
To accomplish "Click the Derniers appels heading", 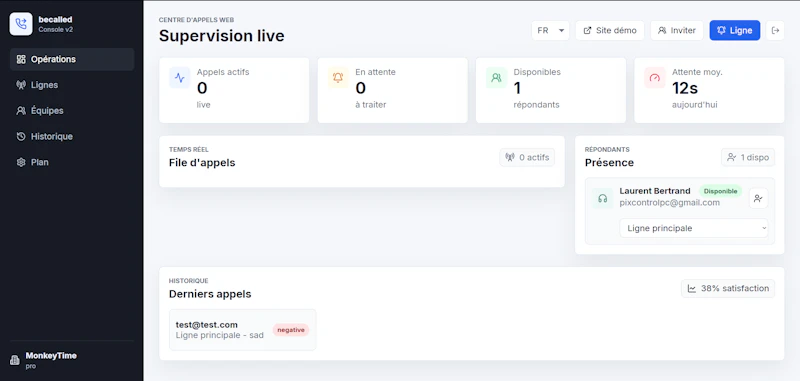I will click(x=210, y=294).
